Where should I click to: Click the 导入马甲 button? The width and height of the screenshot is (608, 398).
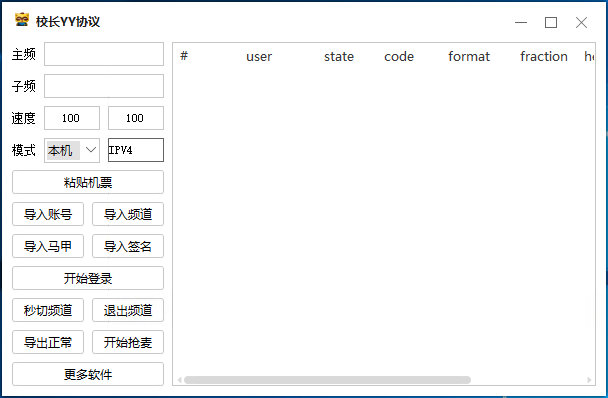48,246
